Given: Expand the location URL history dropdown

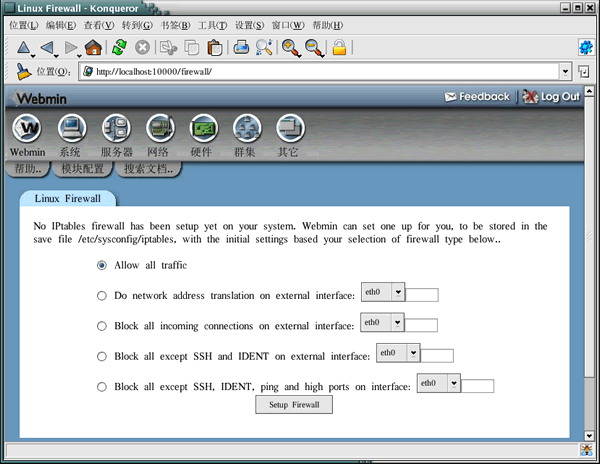Looking at the screenshot, I should pyautogui.click(x=565, y=72).
